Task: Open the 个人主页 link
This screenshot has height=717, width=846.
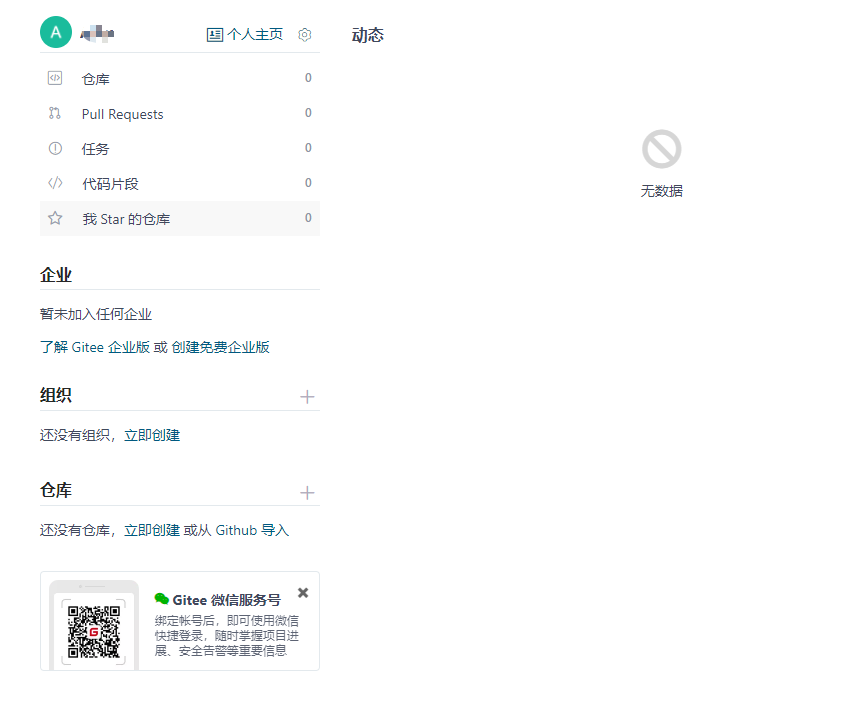Action: [x=255, y=35]
